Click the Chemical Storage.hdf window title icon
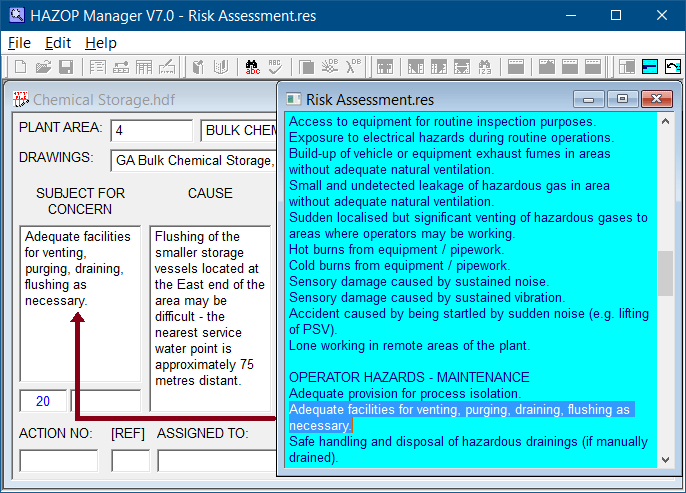 point(21,99)
